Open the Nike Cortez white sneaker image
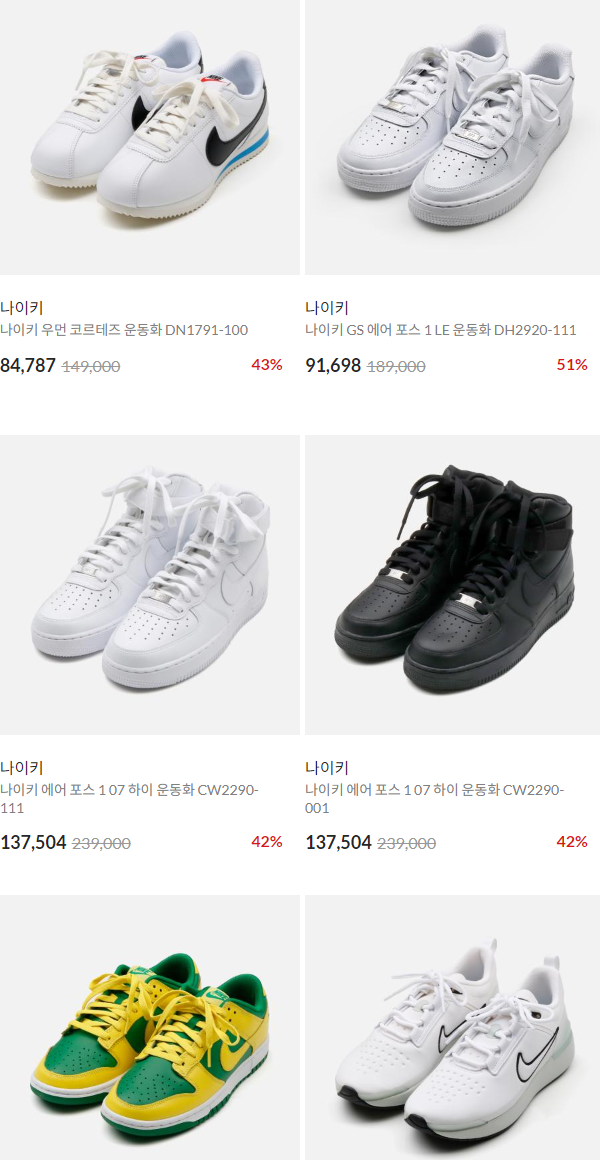Screen dimensions: 600x1160 149,137
